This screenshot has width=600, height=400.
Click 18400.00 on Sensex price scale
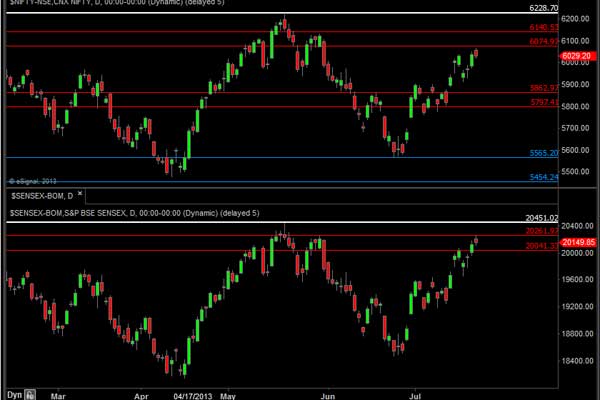point(577,360)
